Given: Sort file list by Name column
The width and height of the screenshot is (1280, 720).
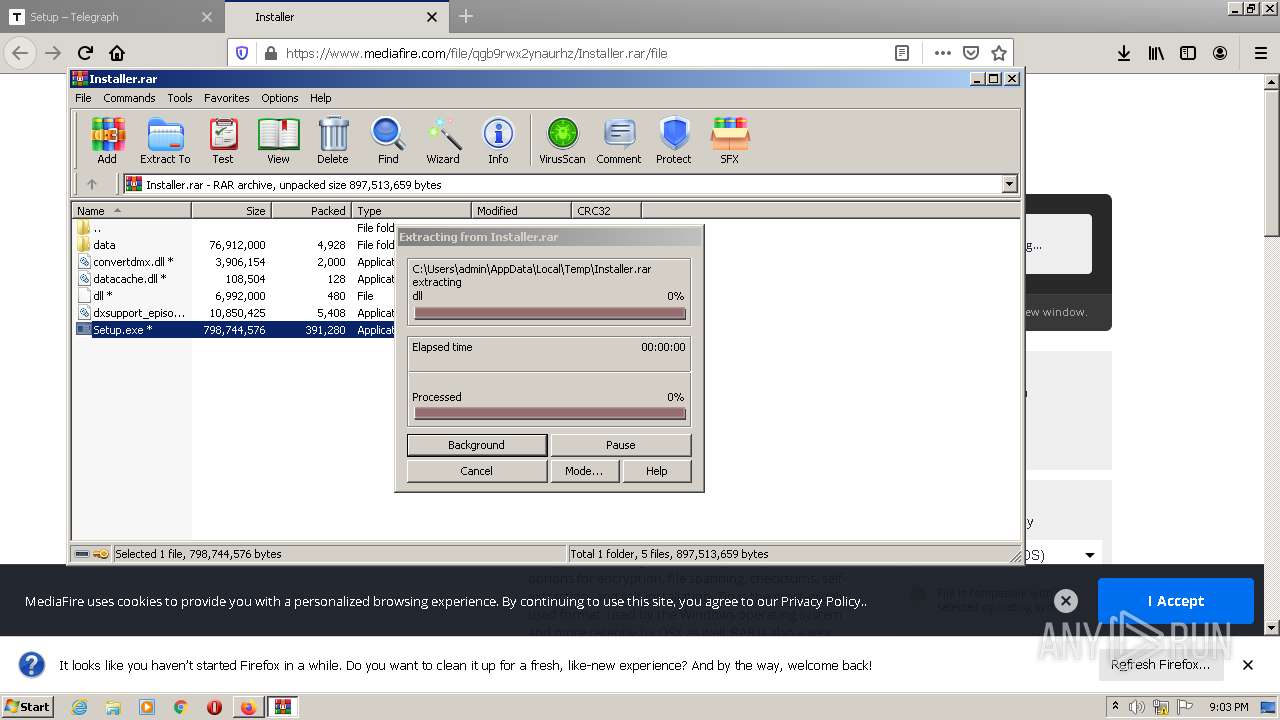Looking at the screenshot, I should [x=131, y=210].
